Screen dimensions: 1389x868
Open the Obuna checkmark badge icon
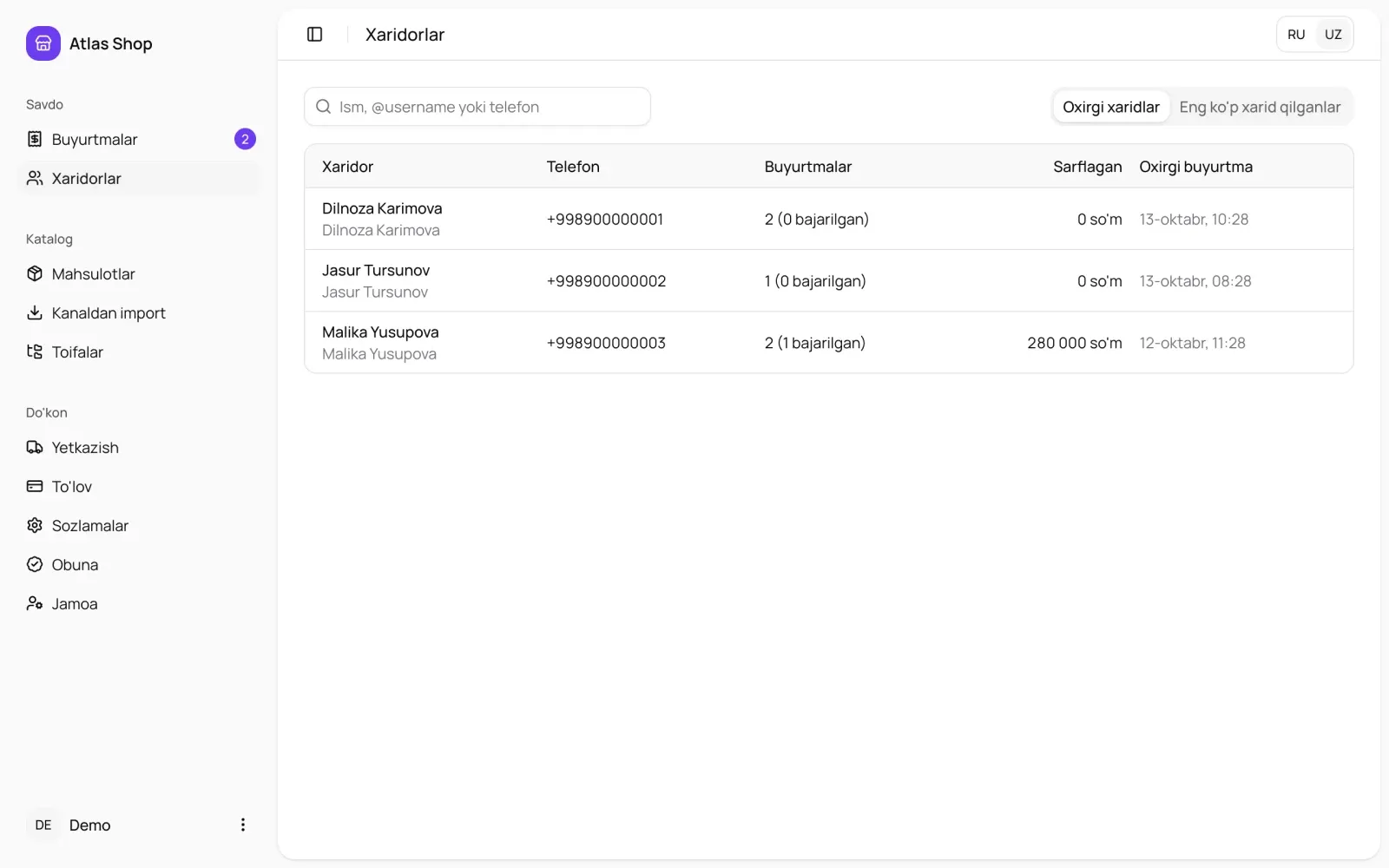click(35, 564)
